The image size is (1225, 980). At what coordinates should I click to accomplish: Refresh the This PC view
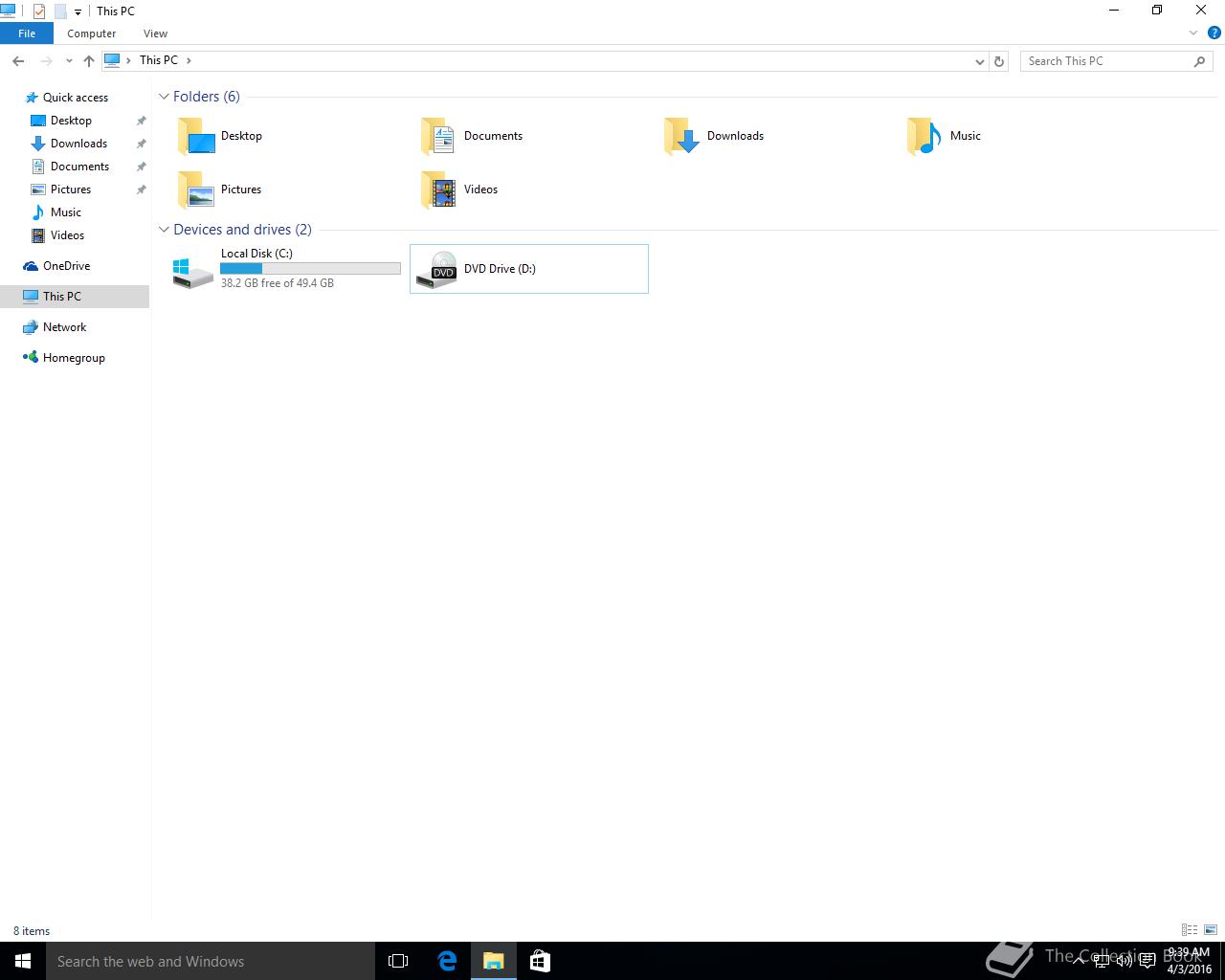coord(999,60)
